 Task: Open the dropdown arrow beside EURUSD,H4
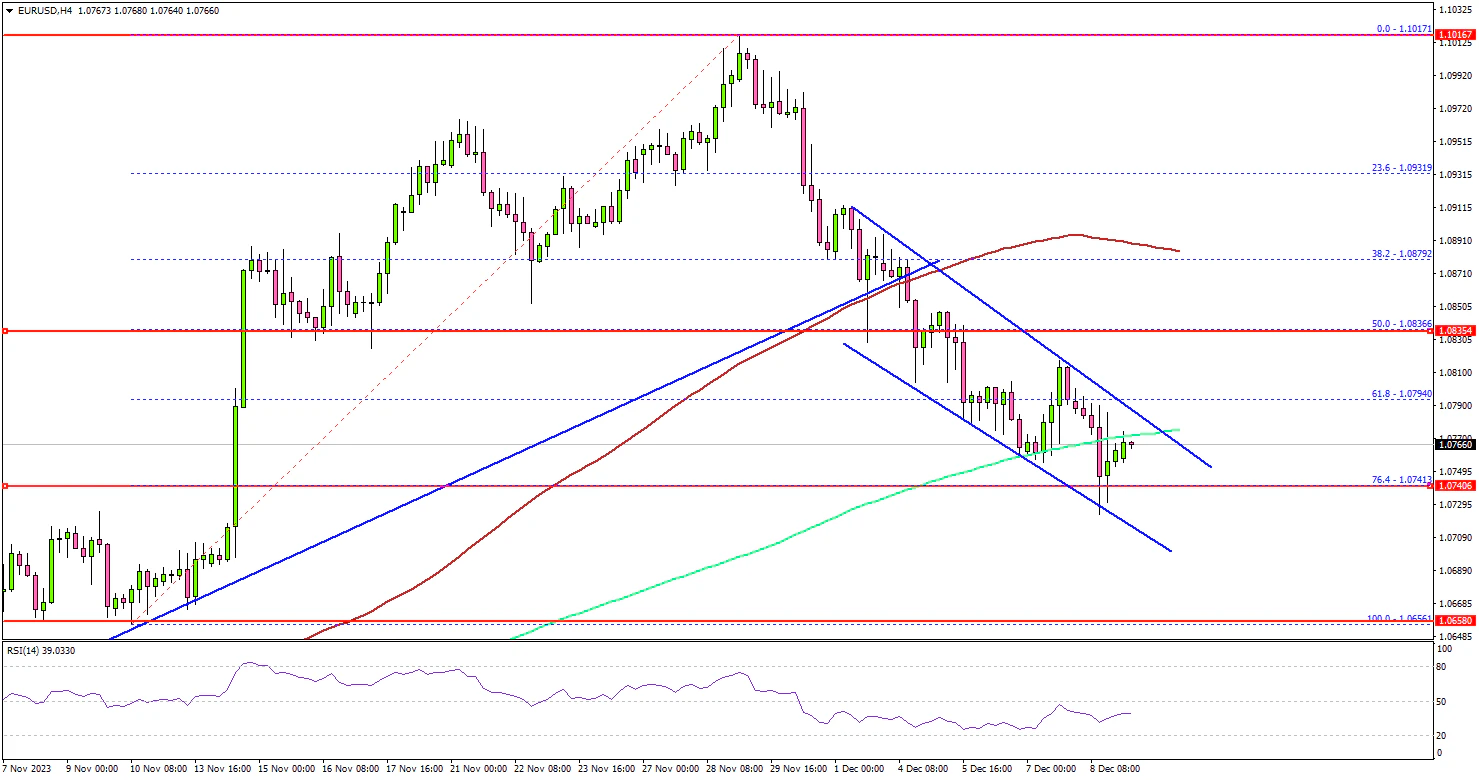[7, 10]
